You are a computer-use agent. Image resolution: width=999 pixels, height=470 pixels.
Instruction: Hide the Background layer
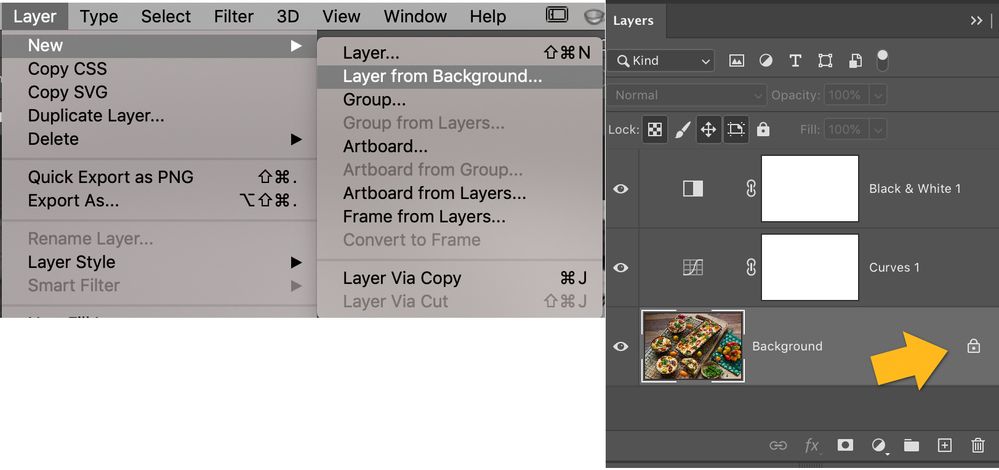pyautogui.click(x=621, y=346)
